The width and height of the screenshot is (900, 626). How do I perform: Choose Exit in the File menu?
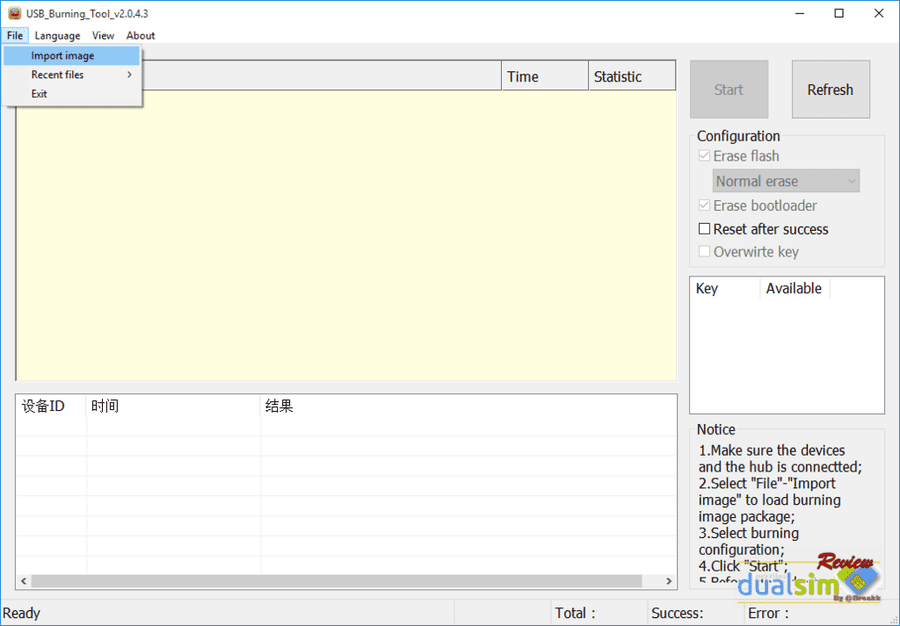(x=72, y=94)
